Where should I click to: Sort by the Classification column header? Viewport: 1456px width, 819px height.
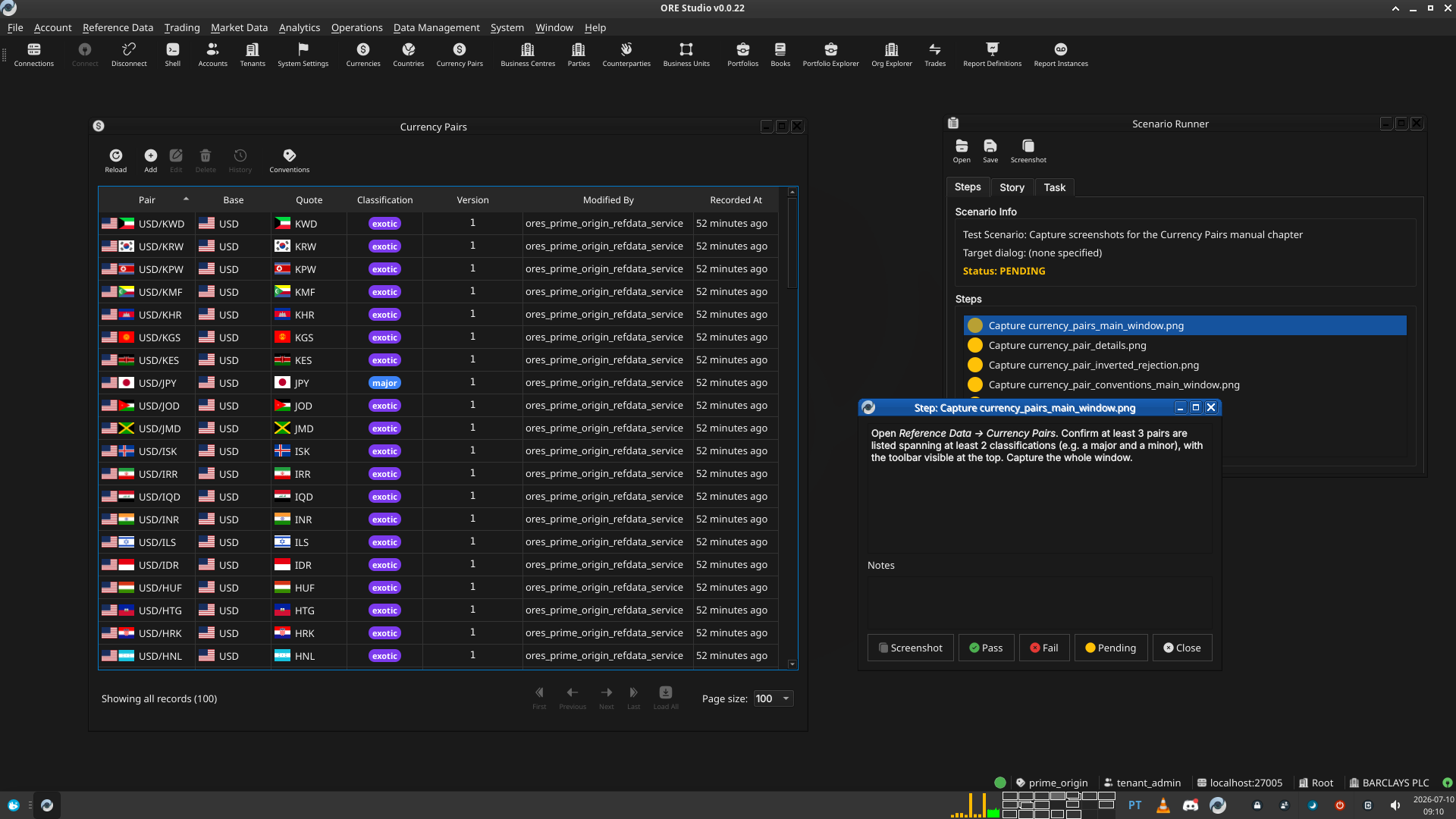(x=384, y=200)
